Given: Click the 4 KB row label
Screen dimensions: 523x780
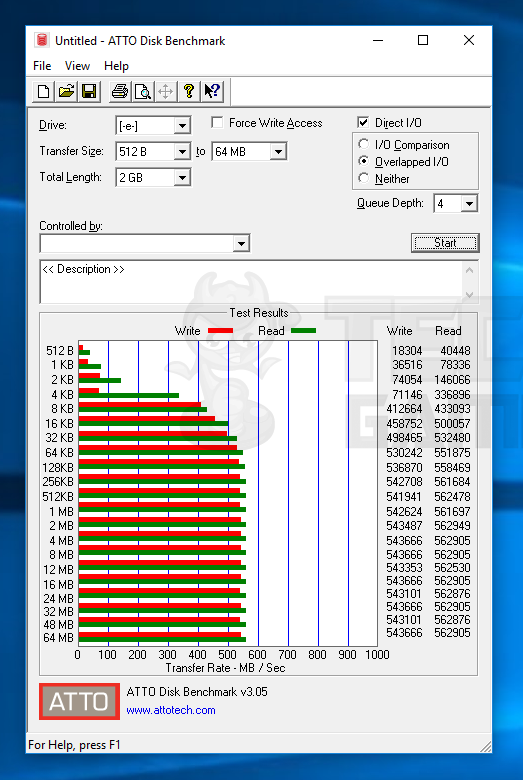Looking at the screenshot, I should tap(62, 394).
